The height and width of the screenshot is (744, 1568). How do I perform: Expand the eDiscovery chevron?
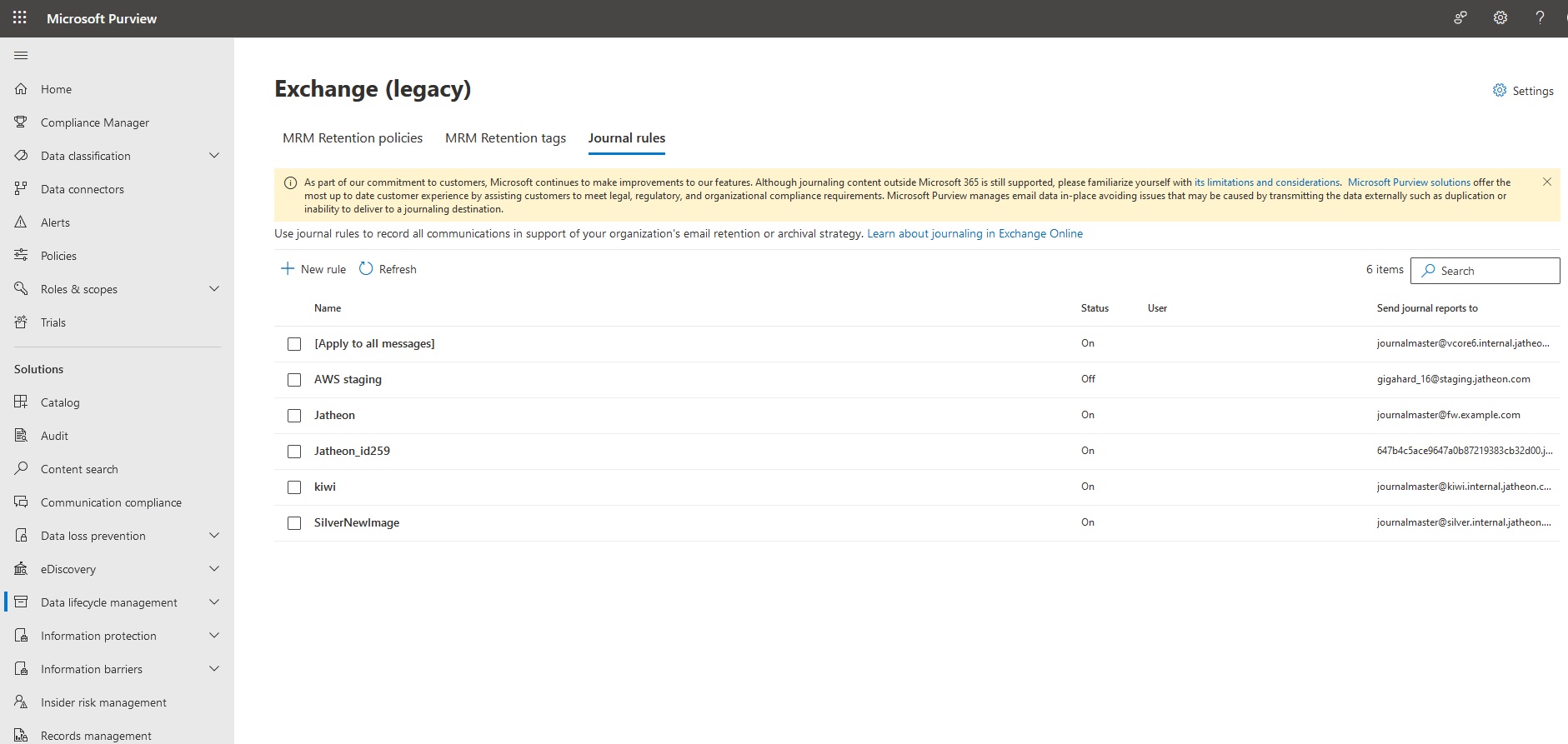coord(214,569)
